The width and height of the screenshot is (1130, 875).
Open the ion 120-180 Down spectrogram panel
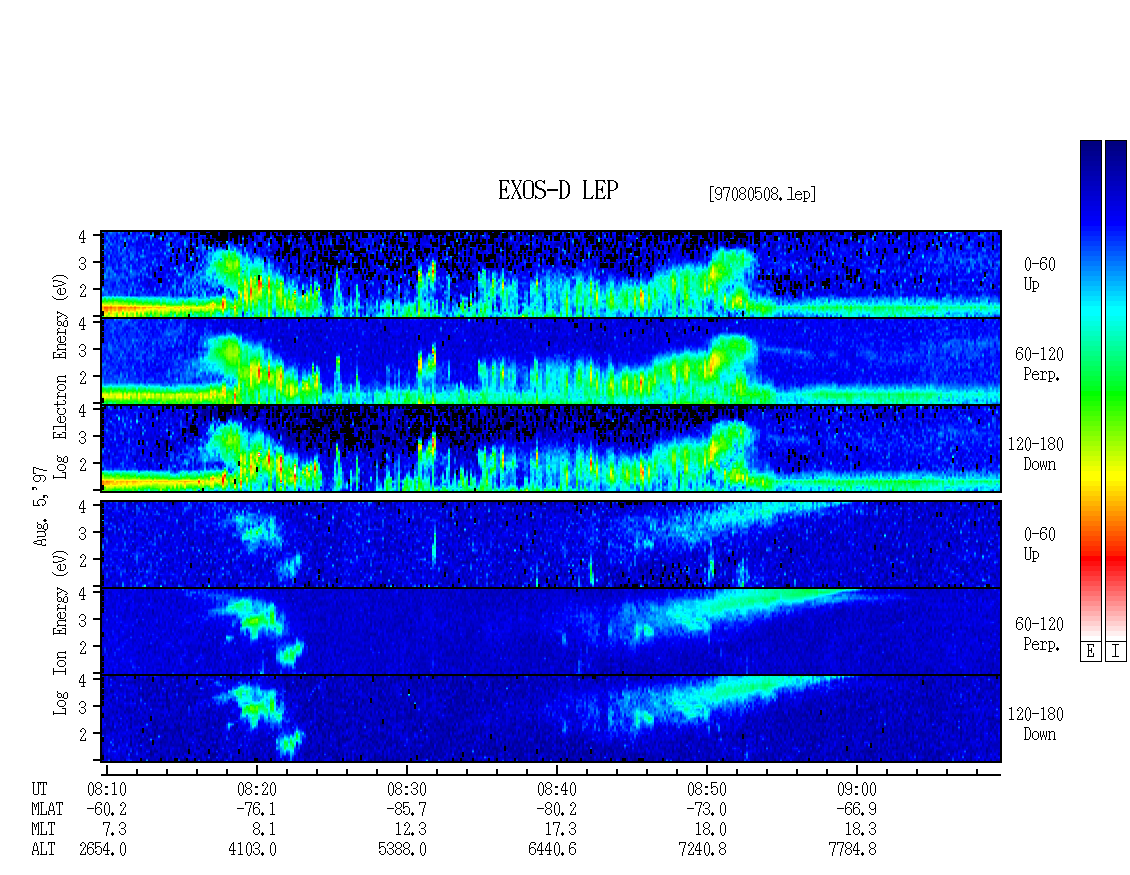pyautogui.click(x=551, y=719)
